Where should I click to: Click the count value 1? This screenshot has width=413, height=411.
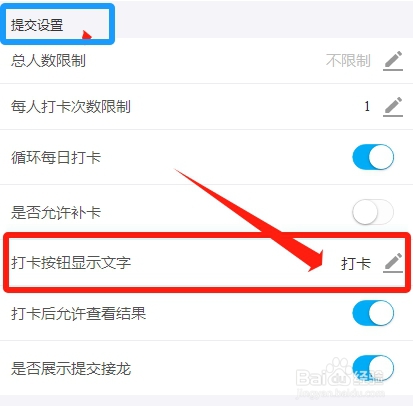(367, 107)
